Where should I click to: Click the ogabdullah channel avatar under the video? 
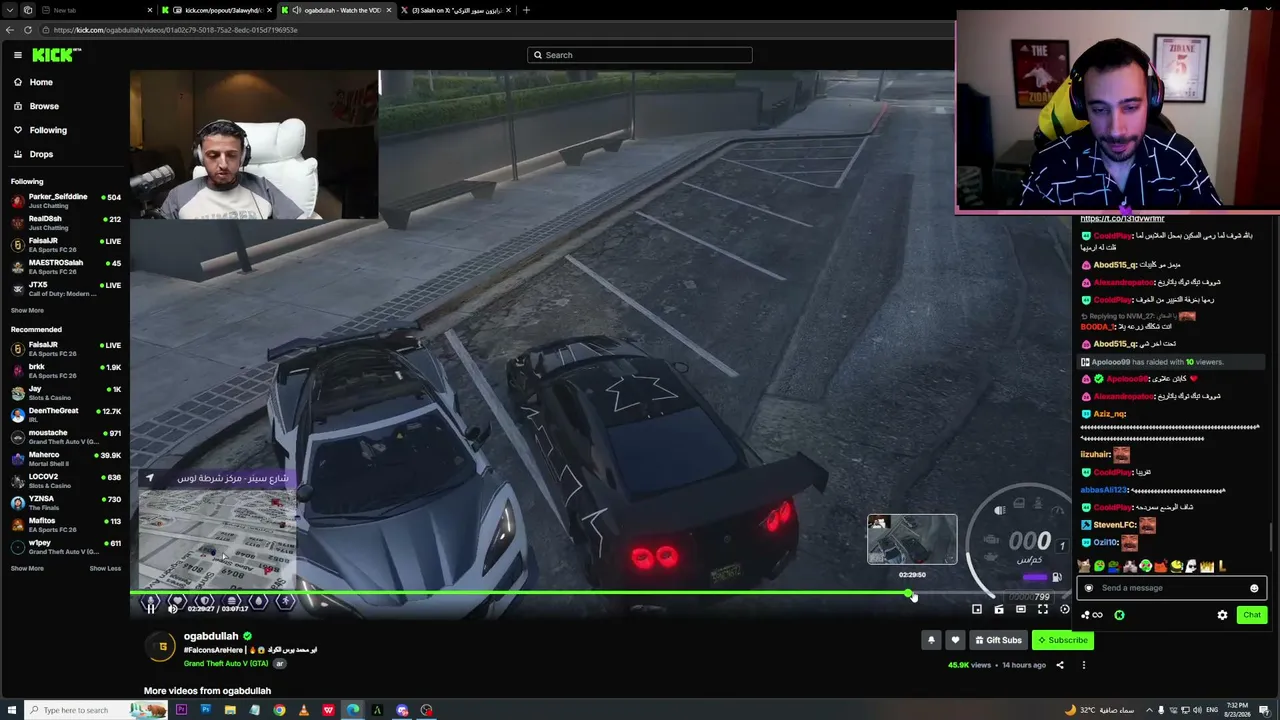(x=162, y=647)
